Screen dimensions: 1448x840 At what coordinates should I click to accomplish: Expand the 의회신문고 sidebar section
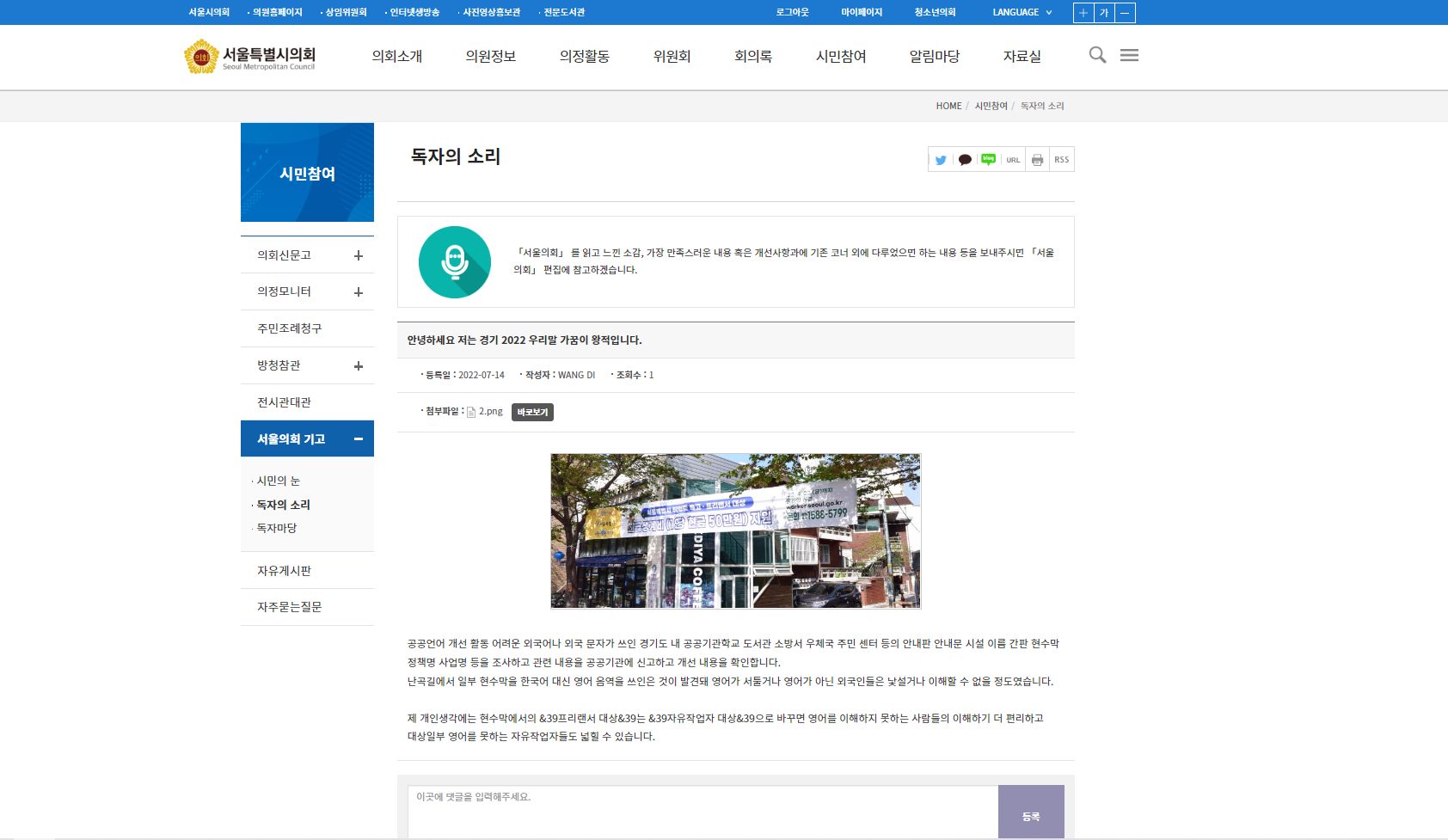359,255
